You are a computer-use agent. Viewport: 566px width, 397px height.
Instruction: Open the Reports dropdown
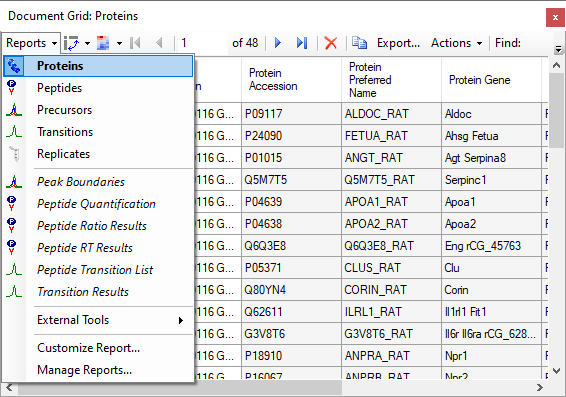(x=31, y=43)
